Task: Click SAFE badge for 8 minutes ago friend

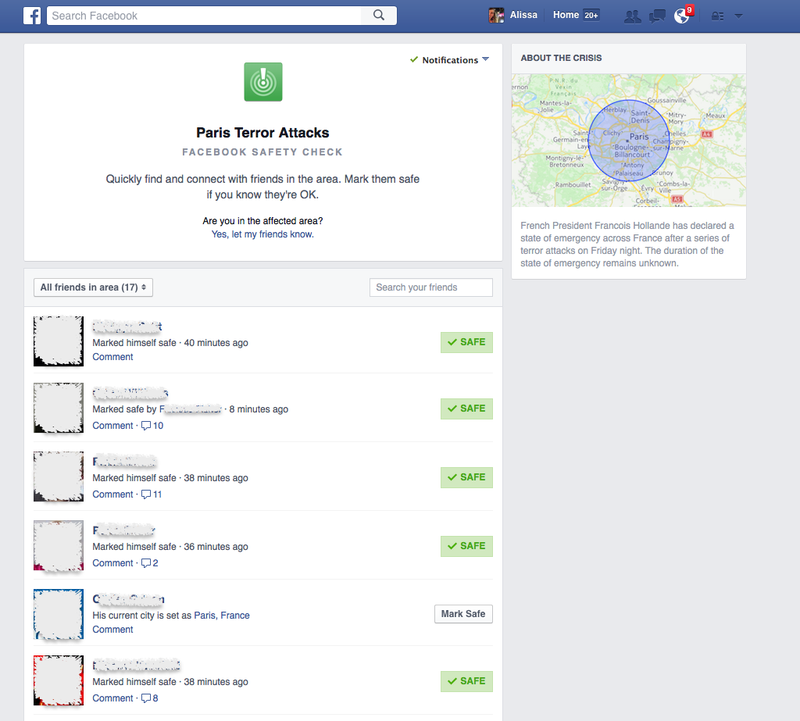Action: click(x=466, y=409)
